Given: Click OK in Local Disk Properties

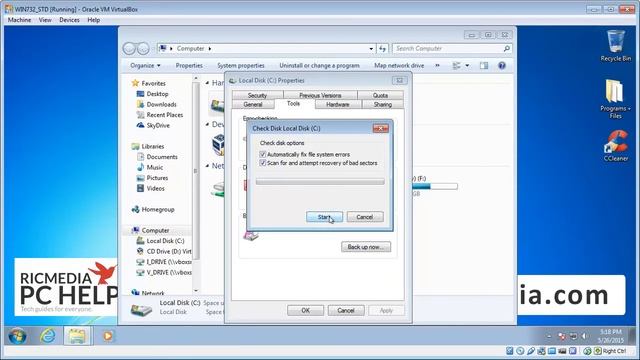Looking at the screenshot, I should (x=305, y=311).
